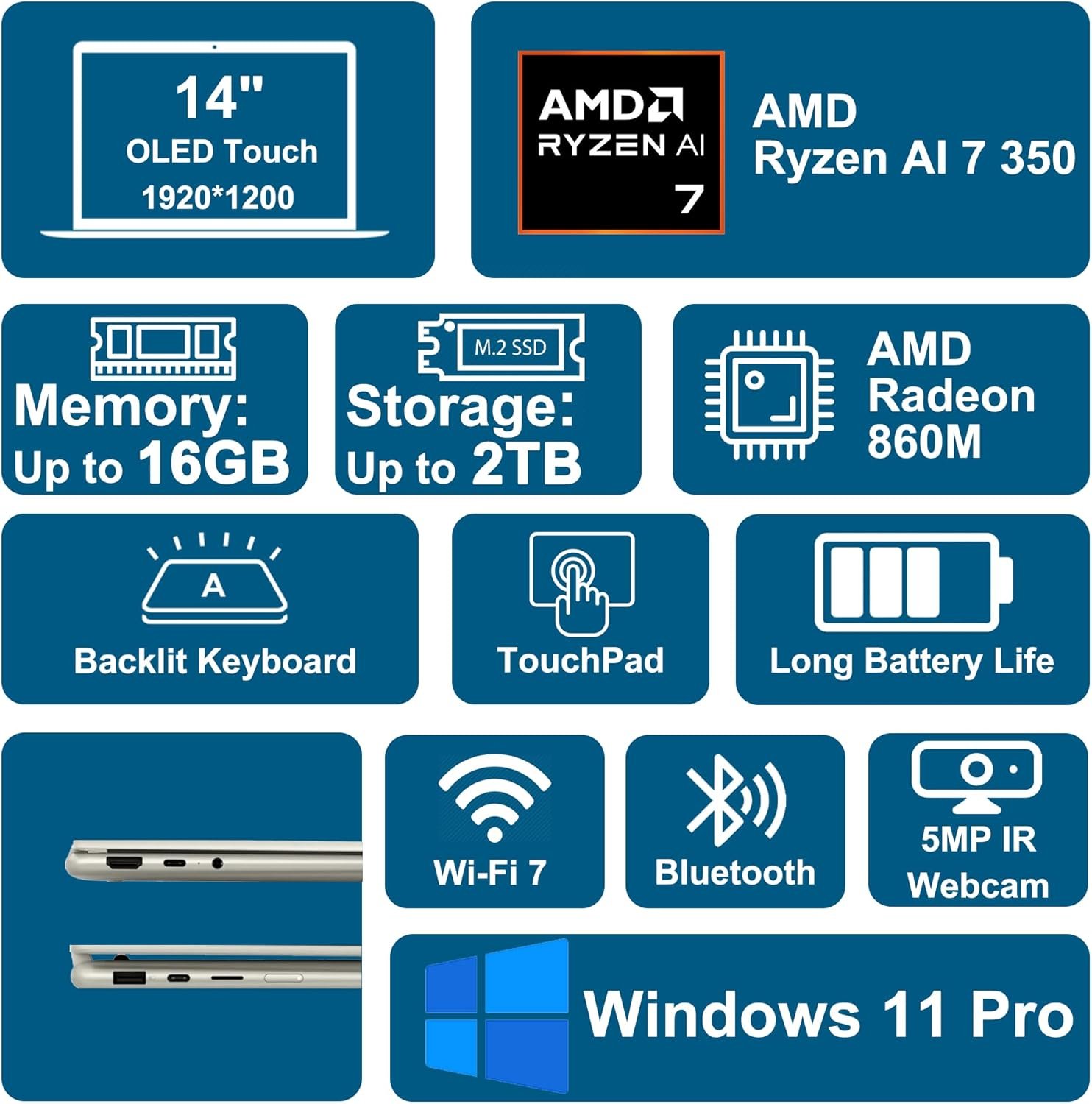Click the lower laptop side view with USB port
Image resolution: width=1092 pixels, height=1104 pixels.
coord(216,968)
